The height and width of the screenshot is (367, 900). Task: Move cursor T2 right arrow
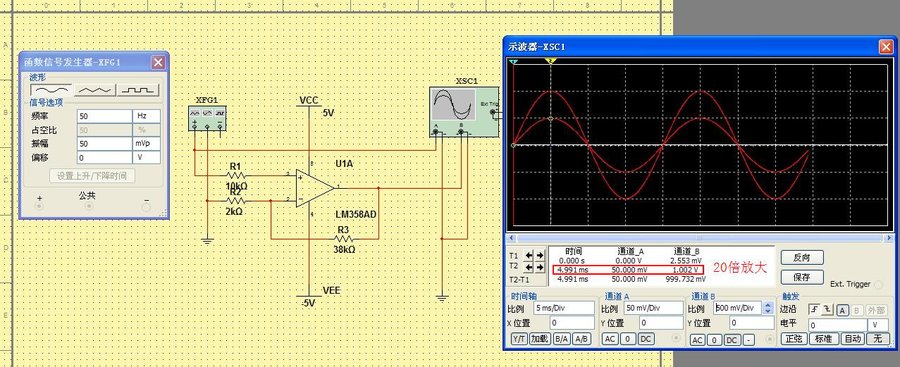tap(540, 268)
